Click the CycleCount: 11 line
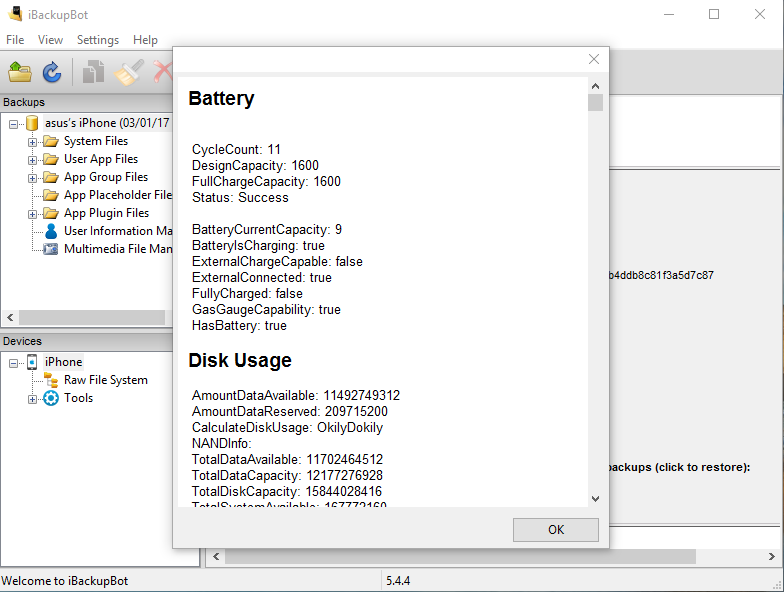Viewport: 784px width, 592px height. coord(236,150)
